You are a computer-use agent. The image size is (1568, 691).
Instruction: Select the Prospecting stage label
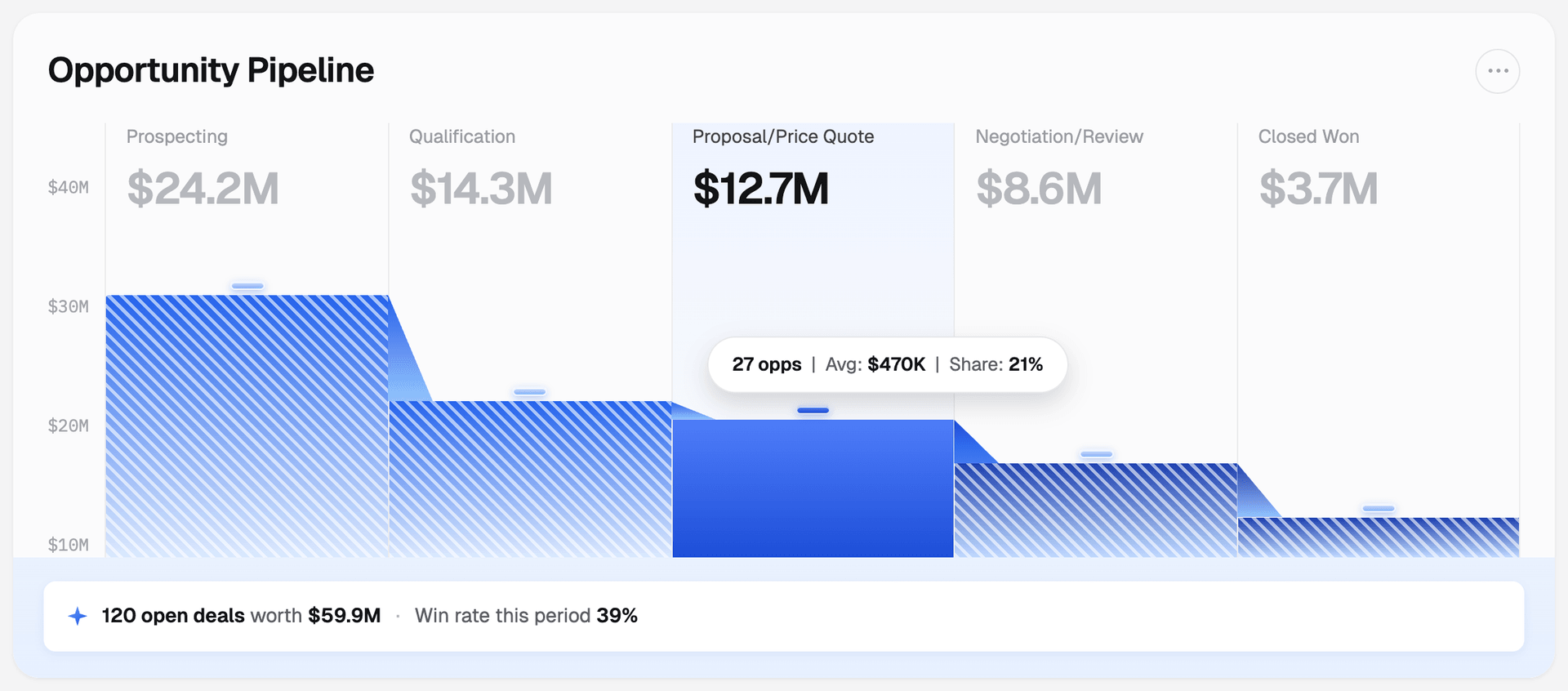[x=177, y=136]
